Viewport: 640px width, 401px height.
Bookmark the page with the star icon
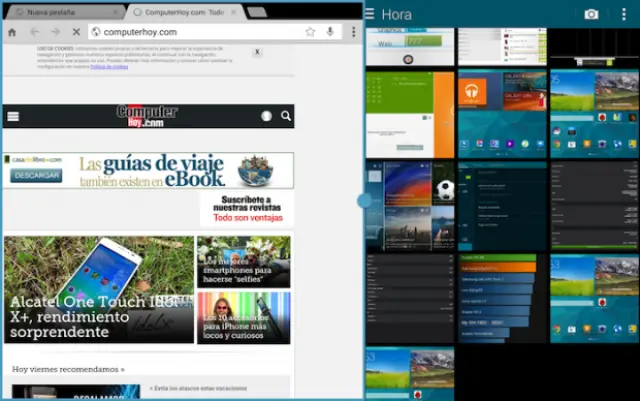pos(311,32)
